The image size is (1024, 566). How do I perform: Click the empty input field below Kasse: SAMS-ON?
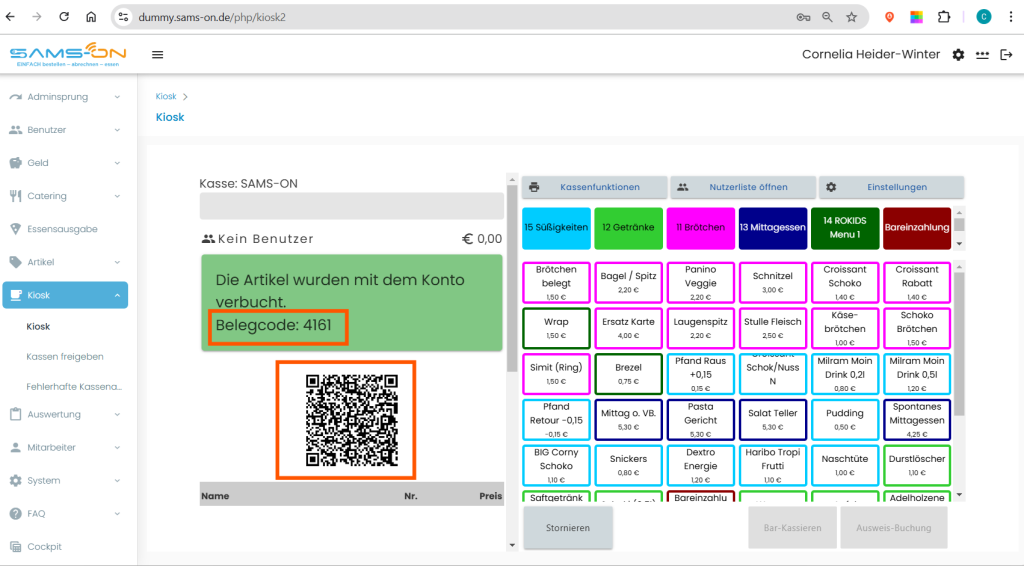click(x=351, y=206)
